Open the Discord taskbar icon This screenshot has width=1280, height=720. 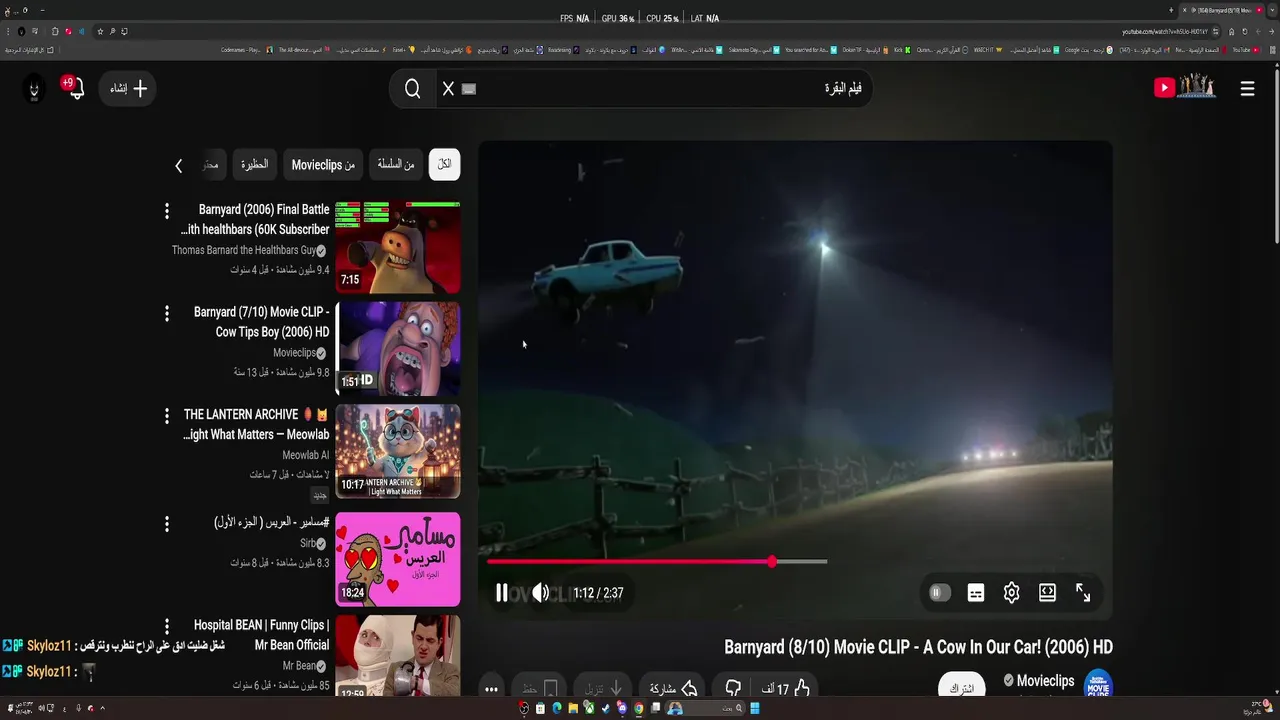point(622,708)
